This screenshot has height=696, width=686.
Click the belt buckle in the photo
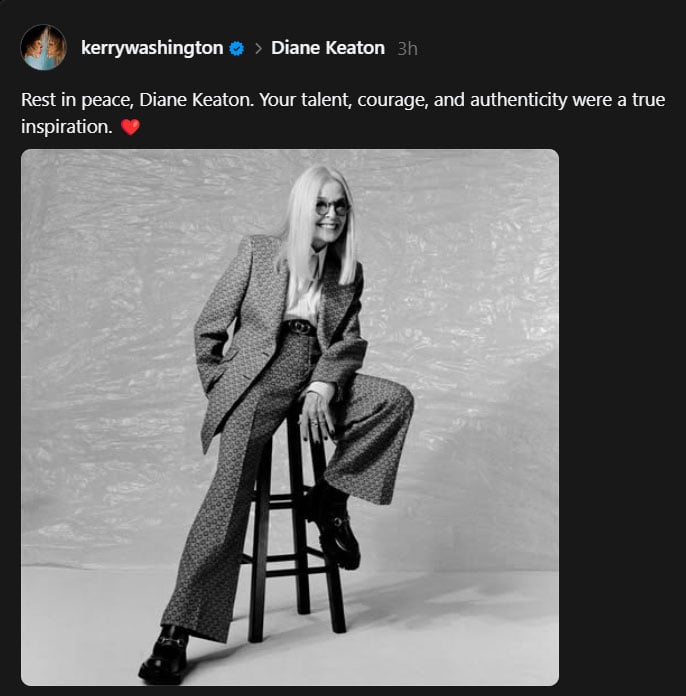coord(300,326)
